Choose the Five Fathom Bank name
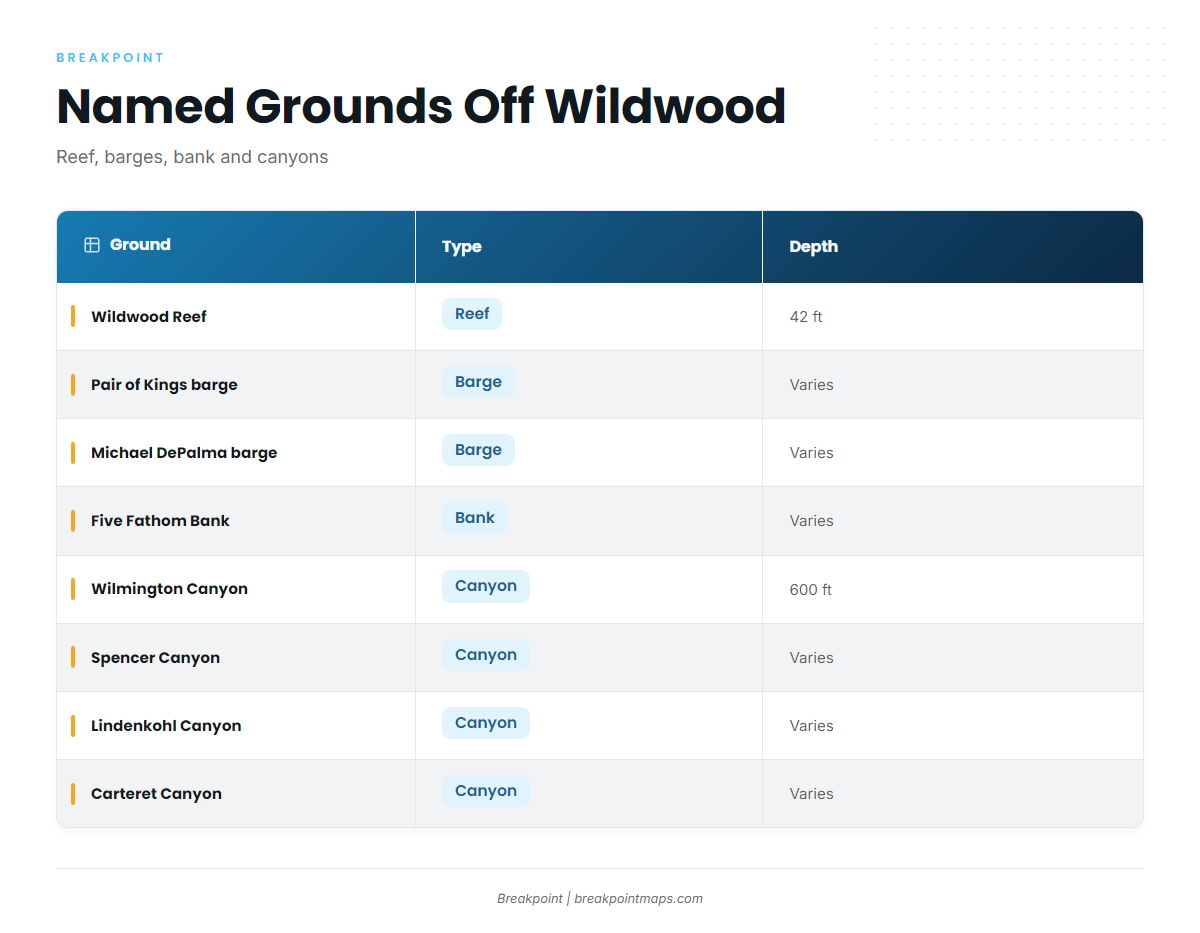The image size is (1200, 933). 160,521
